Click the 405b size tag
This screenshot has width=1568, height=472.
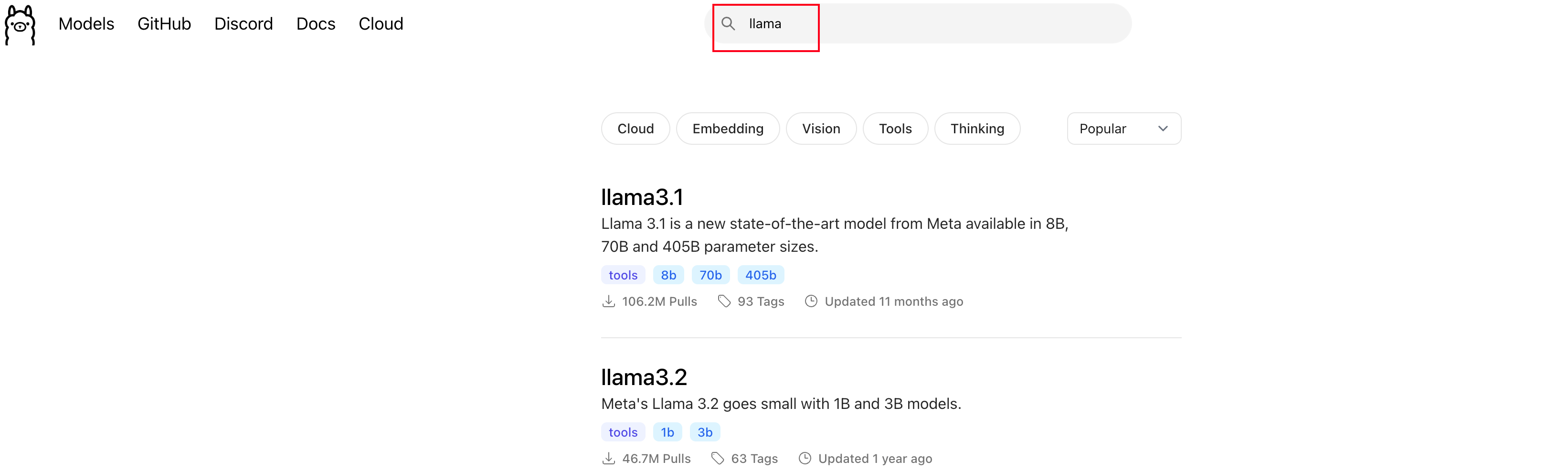click(x=761, y=275)
